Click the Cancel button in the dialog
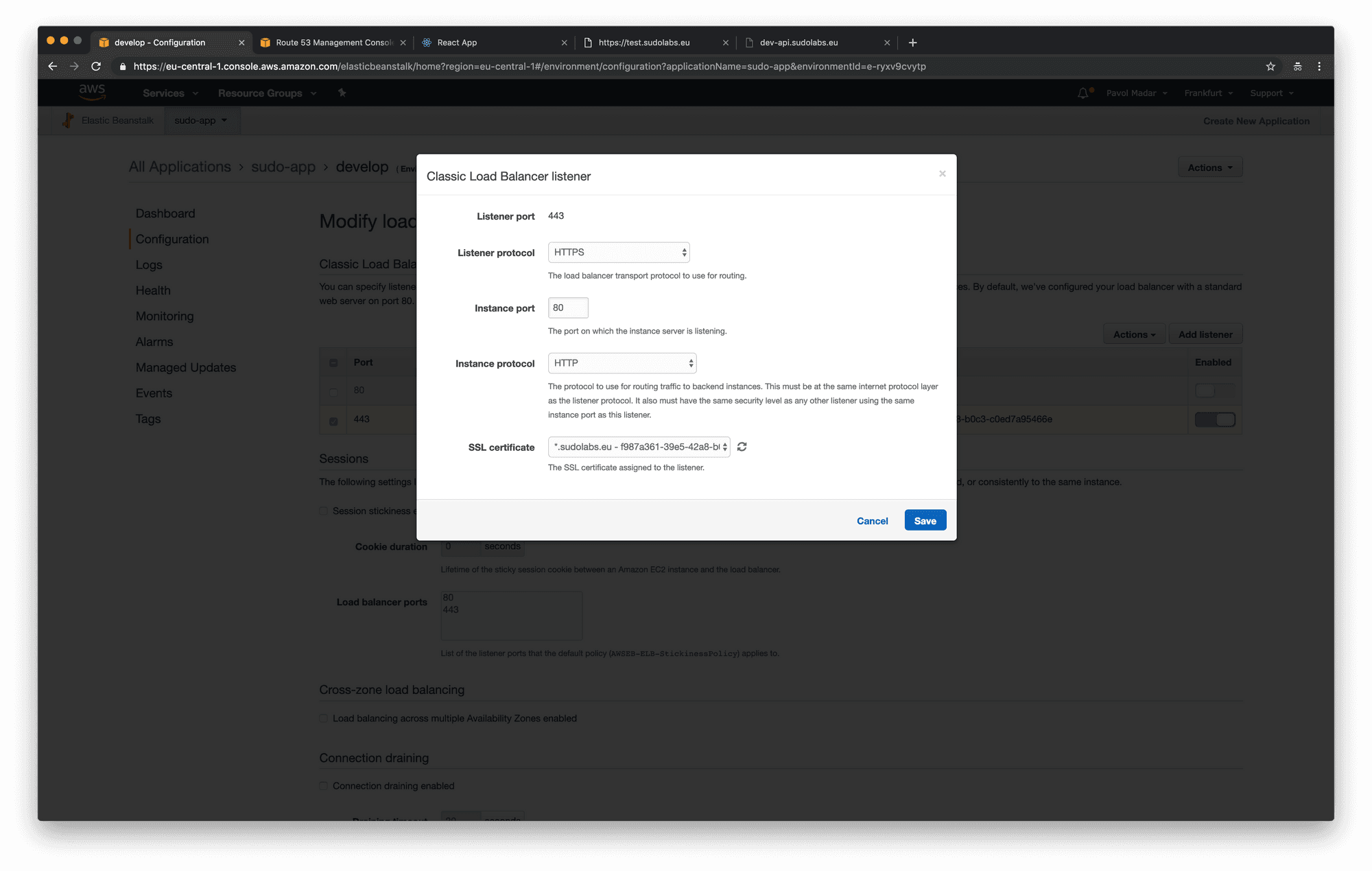1372x871 pixels. coord(872,521)
